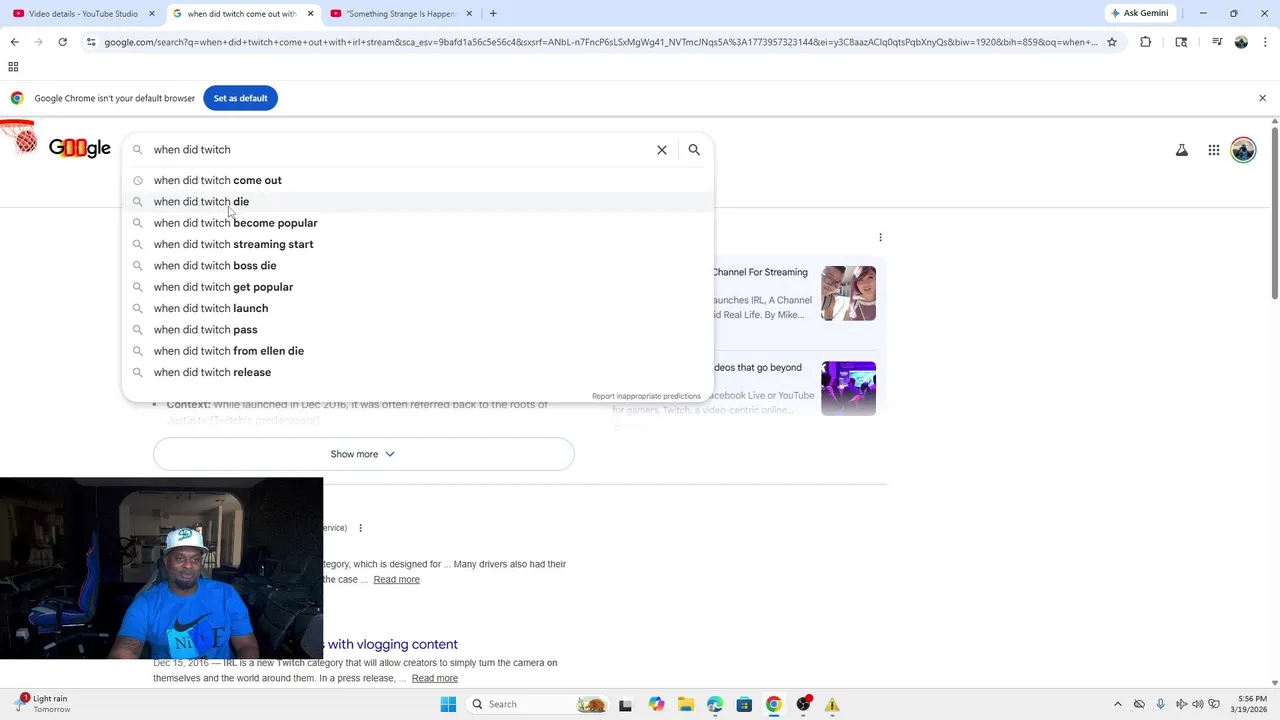Choose suggestion when did twitch streaming start
This screenshot has height=720, width=1280.
[418, 244]
